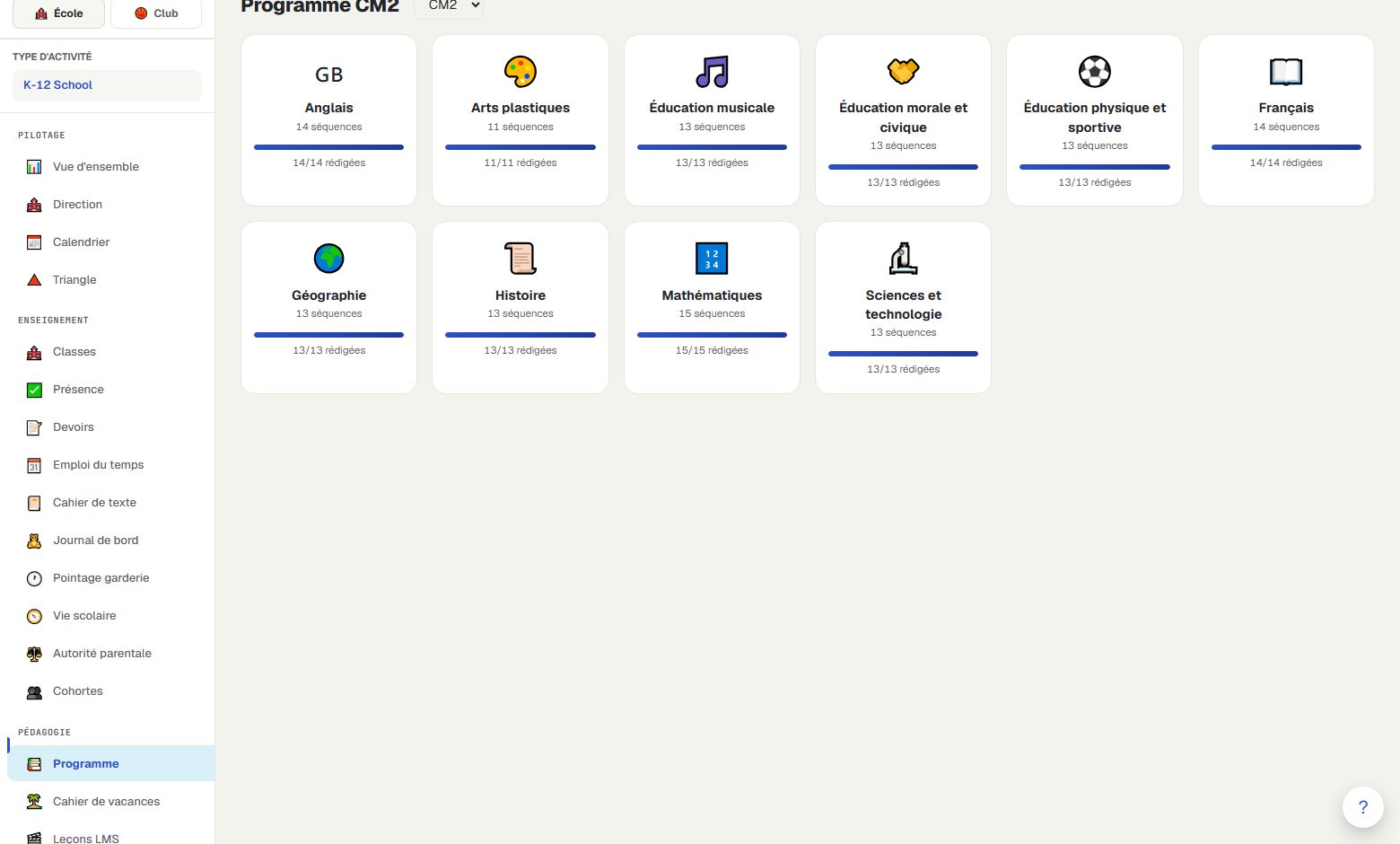Select Programme in the sidebar
The image size is (1400, 844).
(x=111, y=764)
